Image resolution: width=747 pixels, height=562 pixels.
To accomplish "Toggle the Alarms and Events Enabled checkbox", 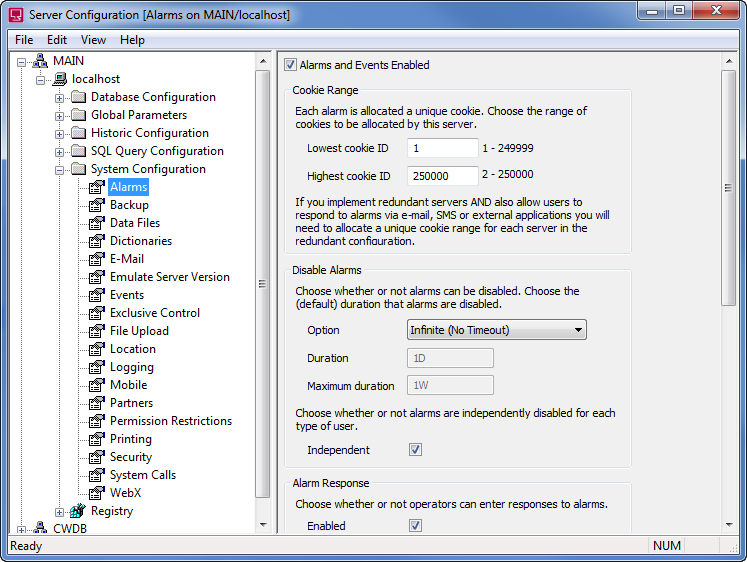I will tap(291, 65).
